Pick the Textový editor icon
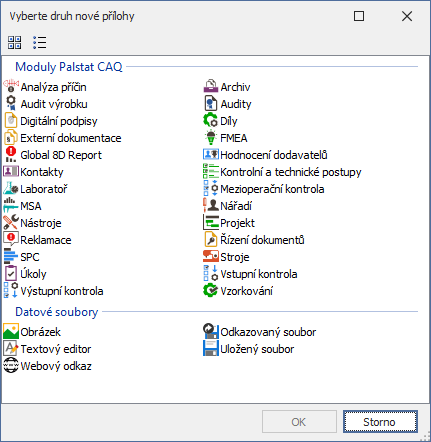 (11, 349)
